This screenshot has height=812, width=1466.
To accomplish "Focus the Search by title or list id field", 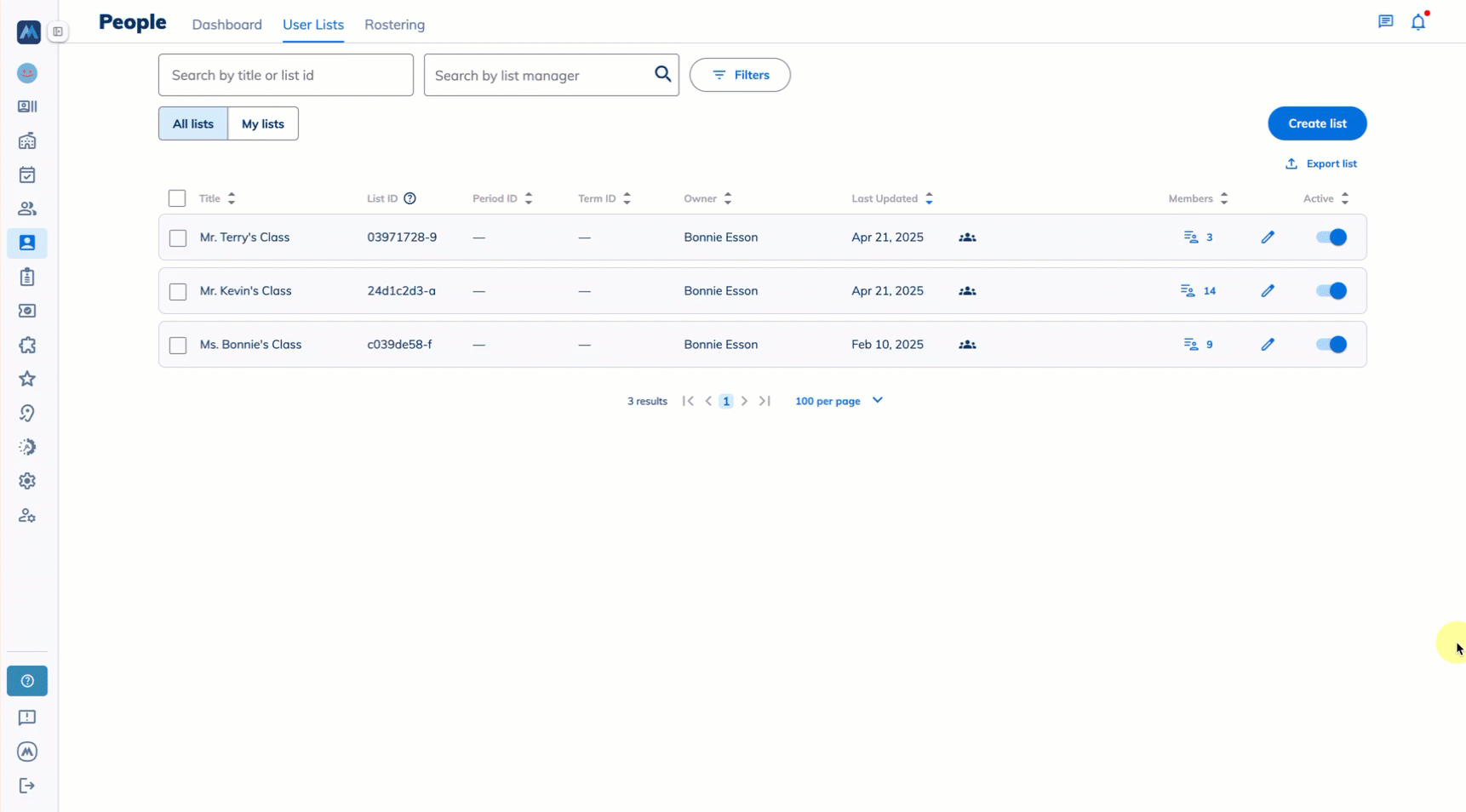I will tap(286, 75).
